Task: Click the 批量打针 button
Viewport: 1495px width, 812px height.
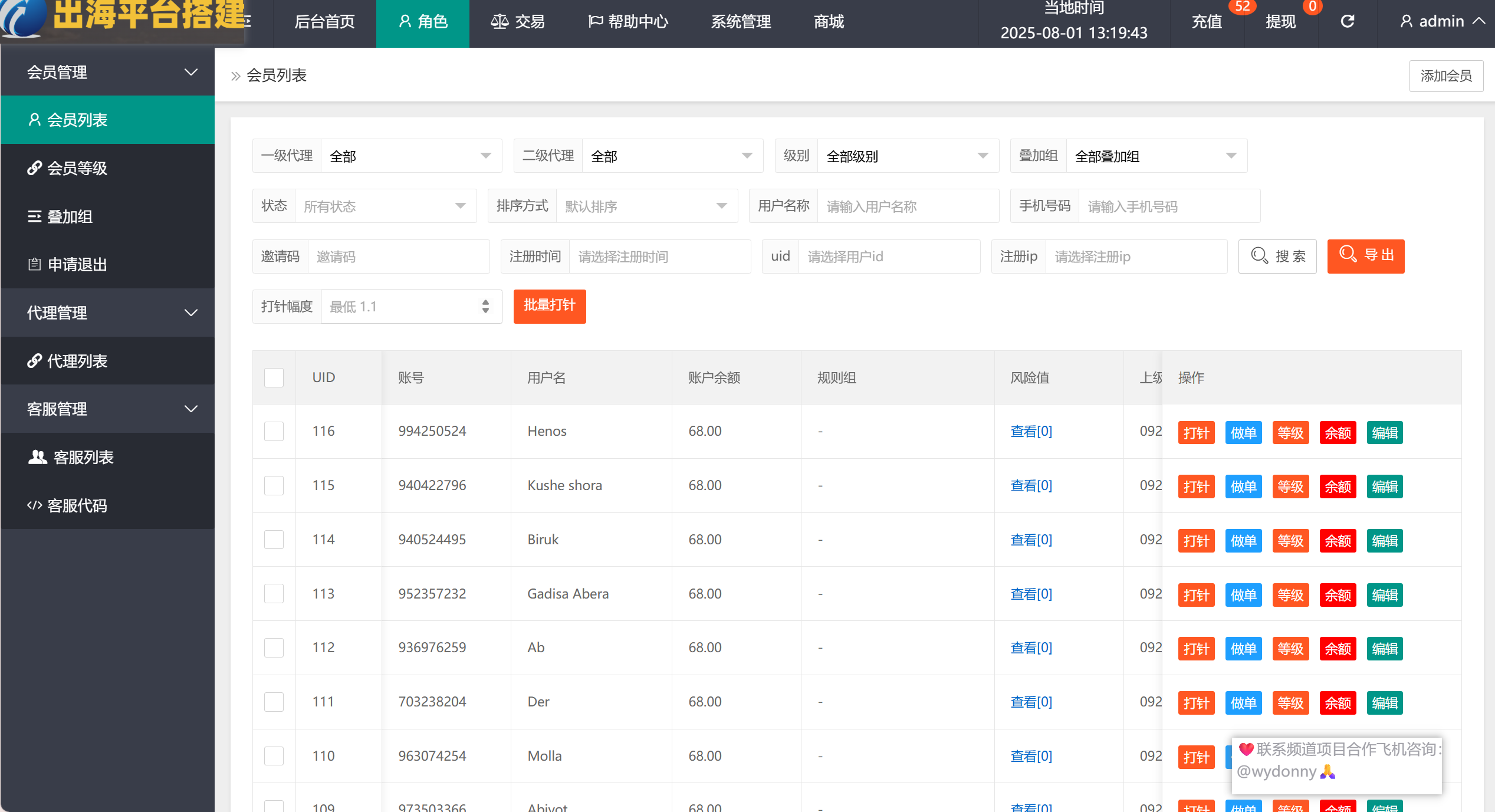Action: pos(549,306)
